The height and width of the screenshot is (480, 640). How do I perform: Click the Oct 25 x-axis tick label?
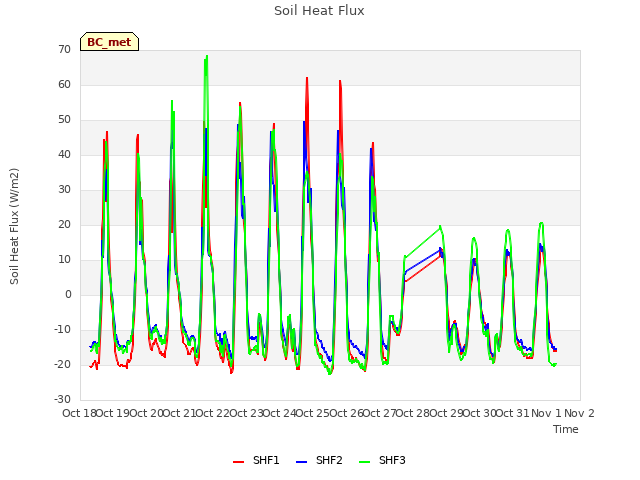(312, 413)
